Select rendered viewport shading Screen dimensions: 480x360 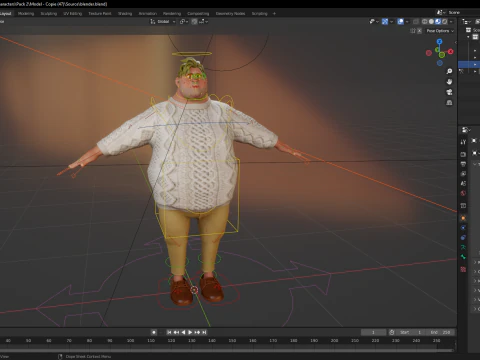pyautogui.click(x=445, y=22)
